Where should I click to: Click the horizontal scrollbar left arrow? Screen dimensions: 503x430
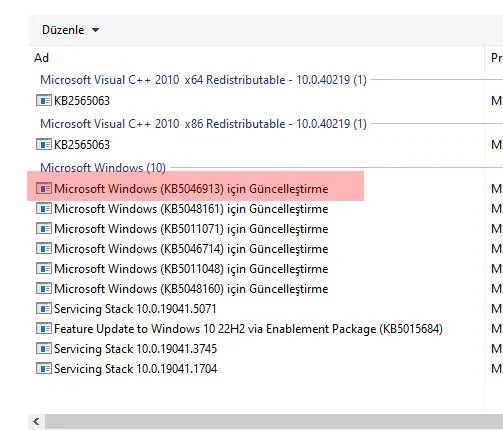(x=36, y=421)
